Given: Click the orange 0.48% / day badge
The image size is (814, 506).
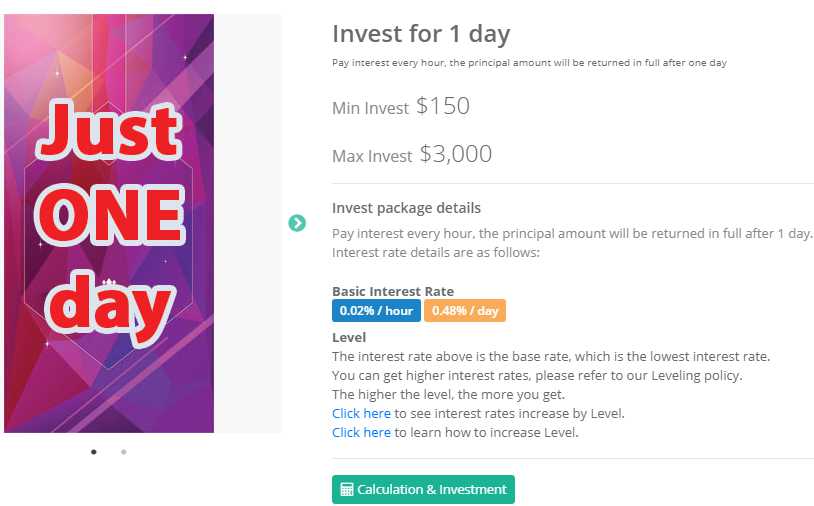Looking at the screenshot, I should pyautogui.click(x=465, y=311).
